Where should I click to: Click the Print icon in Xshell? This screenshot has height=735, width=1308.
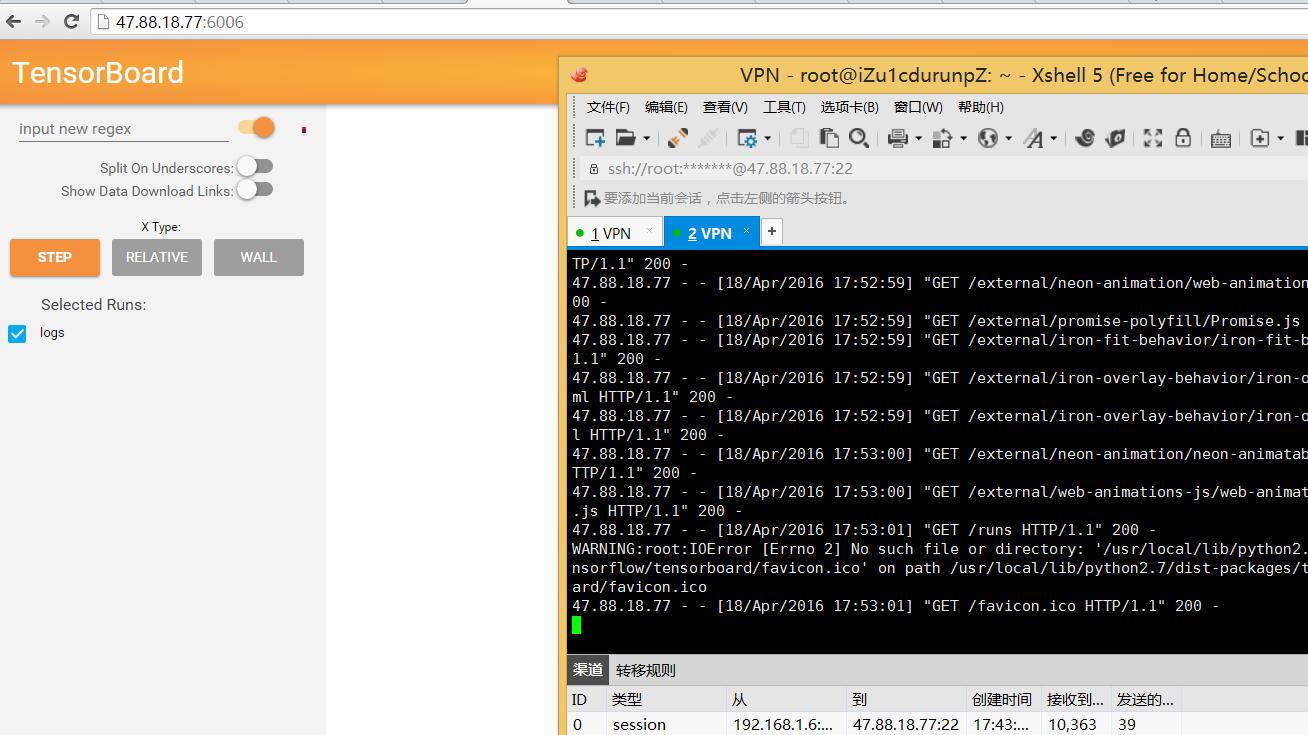click(897, 138)
